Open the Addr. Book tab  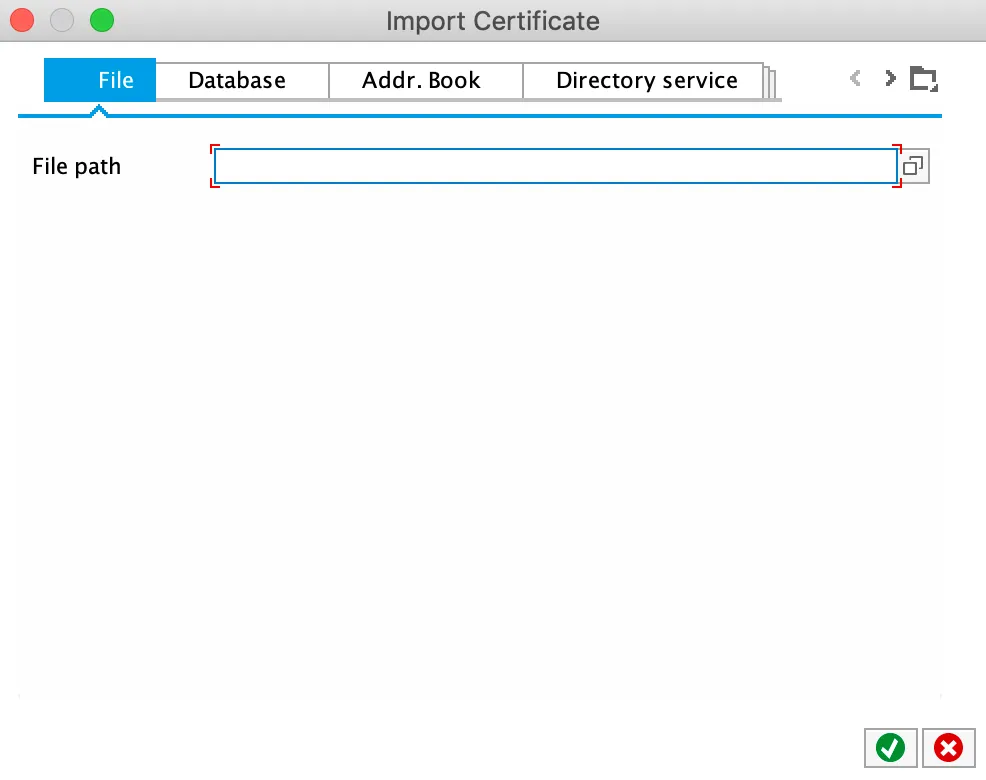coord(421,81)
